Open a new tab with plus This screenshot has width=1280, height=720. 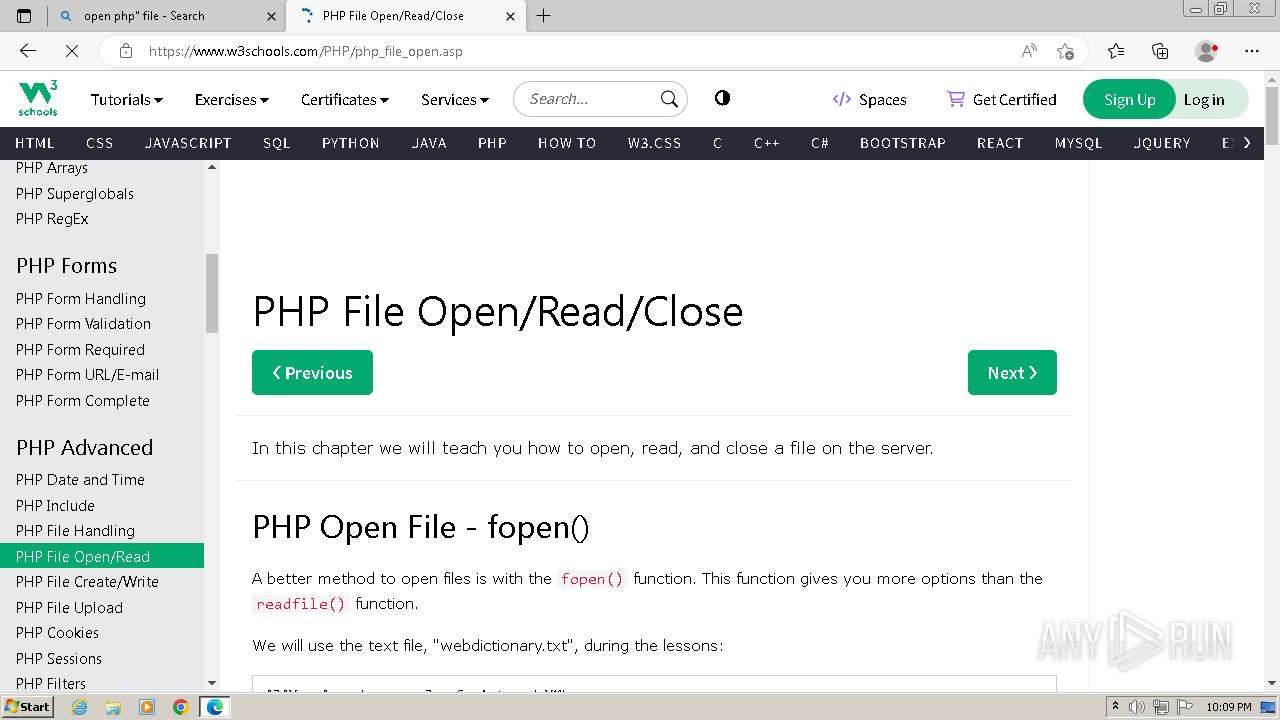543,16
